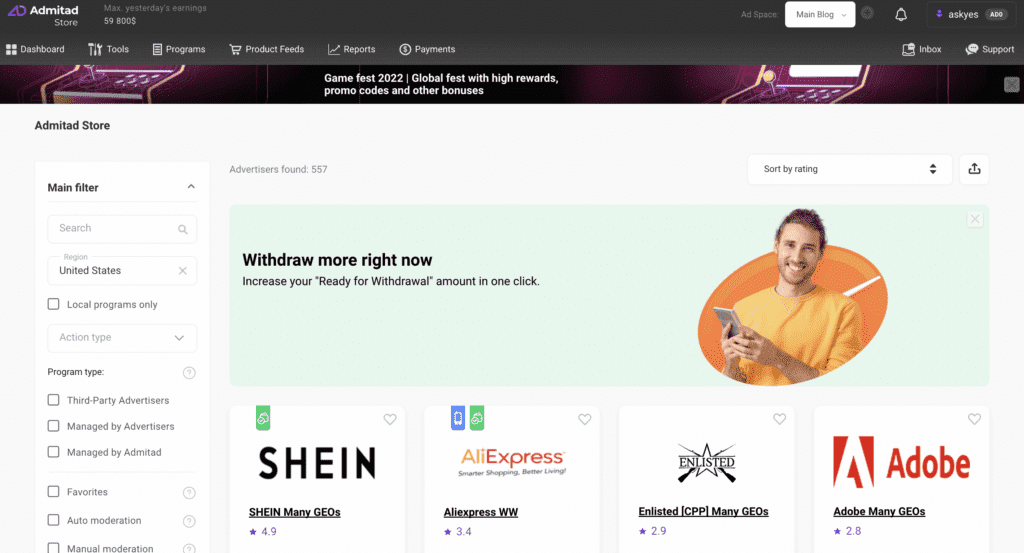Click the export advertisers icon
The height and width of the screenshot is (553, 1024).
[974, 169]
